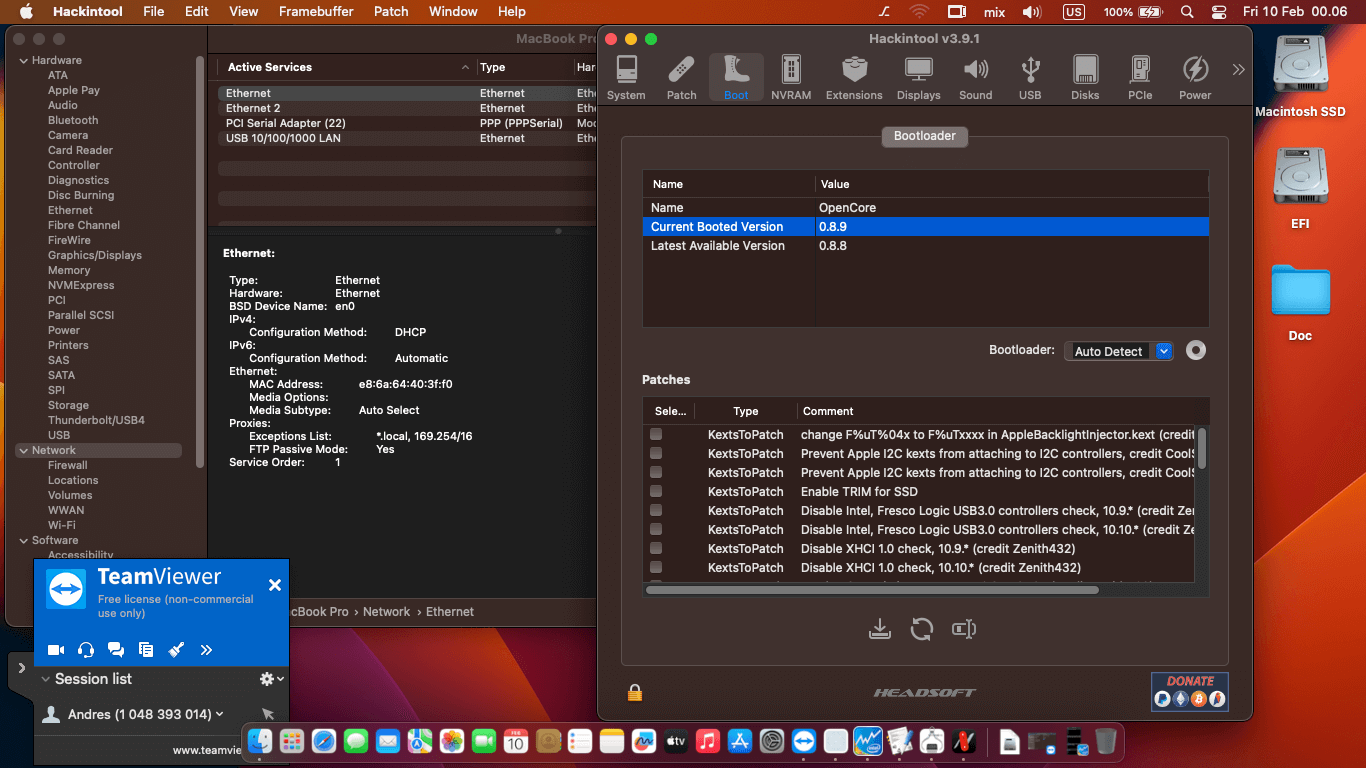Image resolution: width=1366 pixels, height=768 pixels.
Task: Toggle checkbox for Fresco Logic USB3.0 10.9 row
Action: coord(656,510)
